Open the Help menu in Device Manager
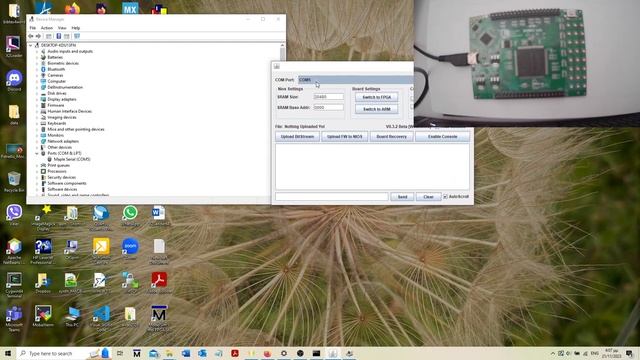Screen dimensions: 640x360 tap(76, 28)
